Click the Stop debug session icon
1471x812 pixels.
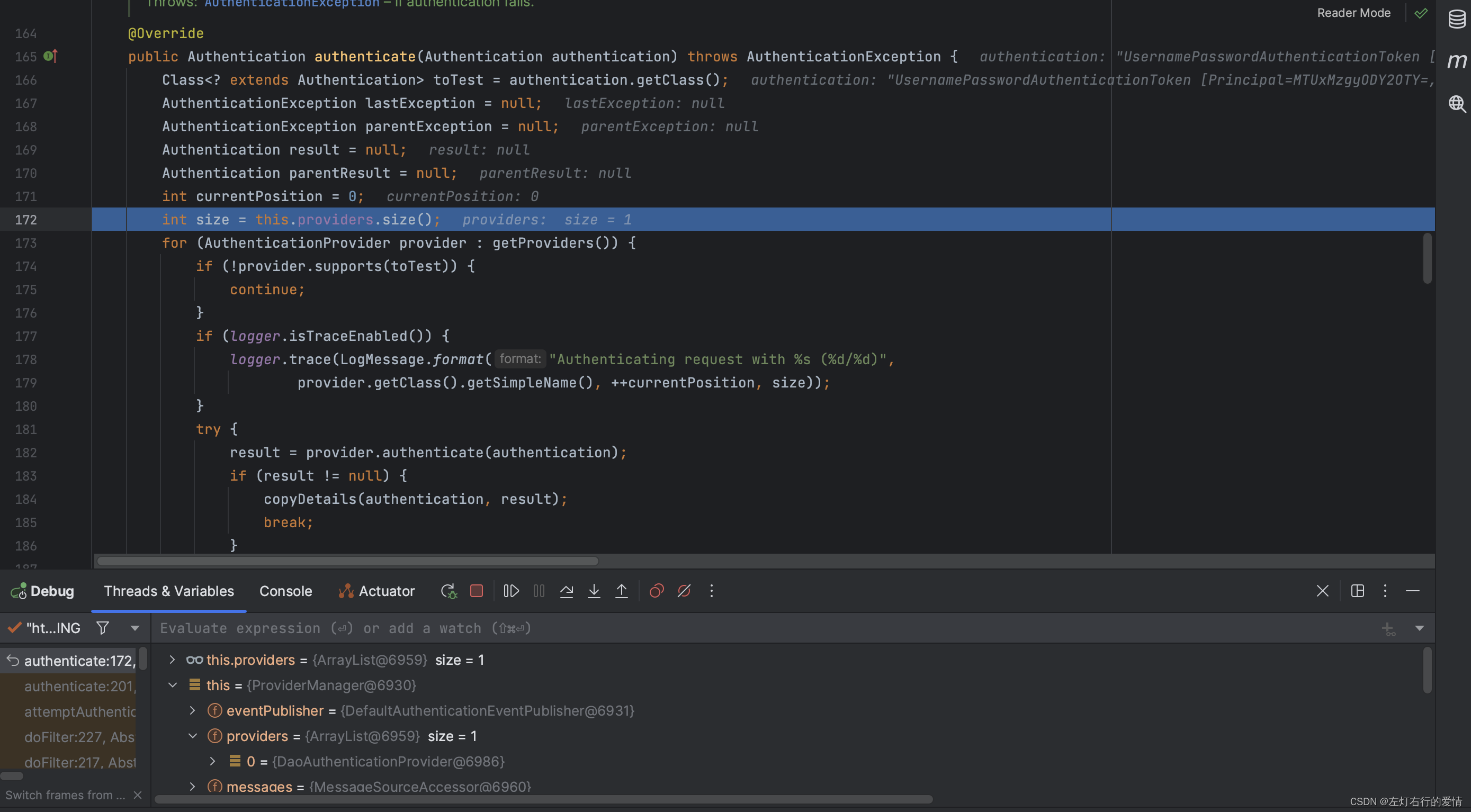coord(475,591)
